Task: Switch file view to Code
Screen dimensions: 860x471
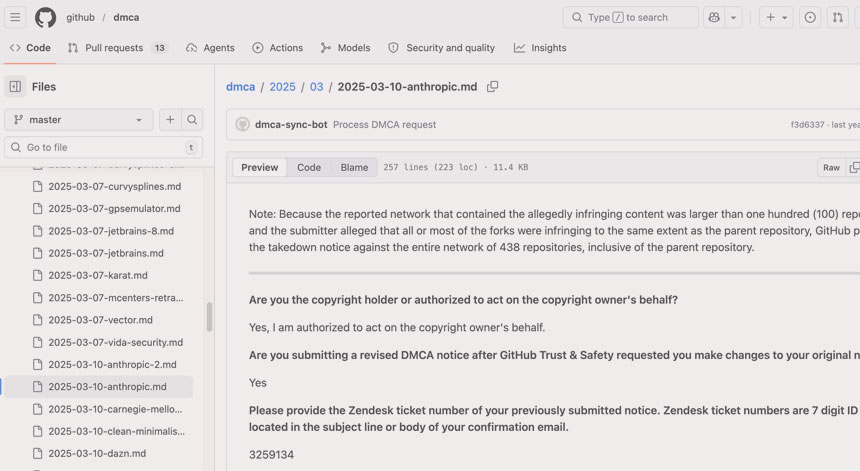Action: click(x=309, y=167)
